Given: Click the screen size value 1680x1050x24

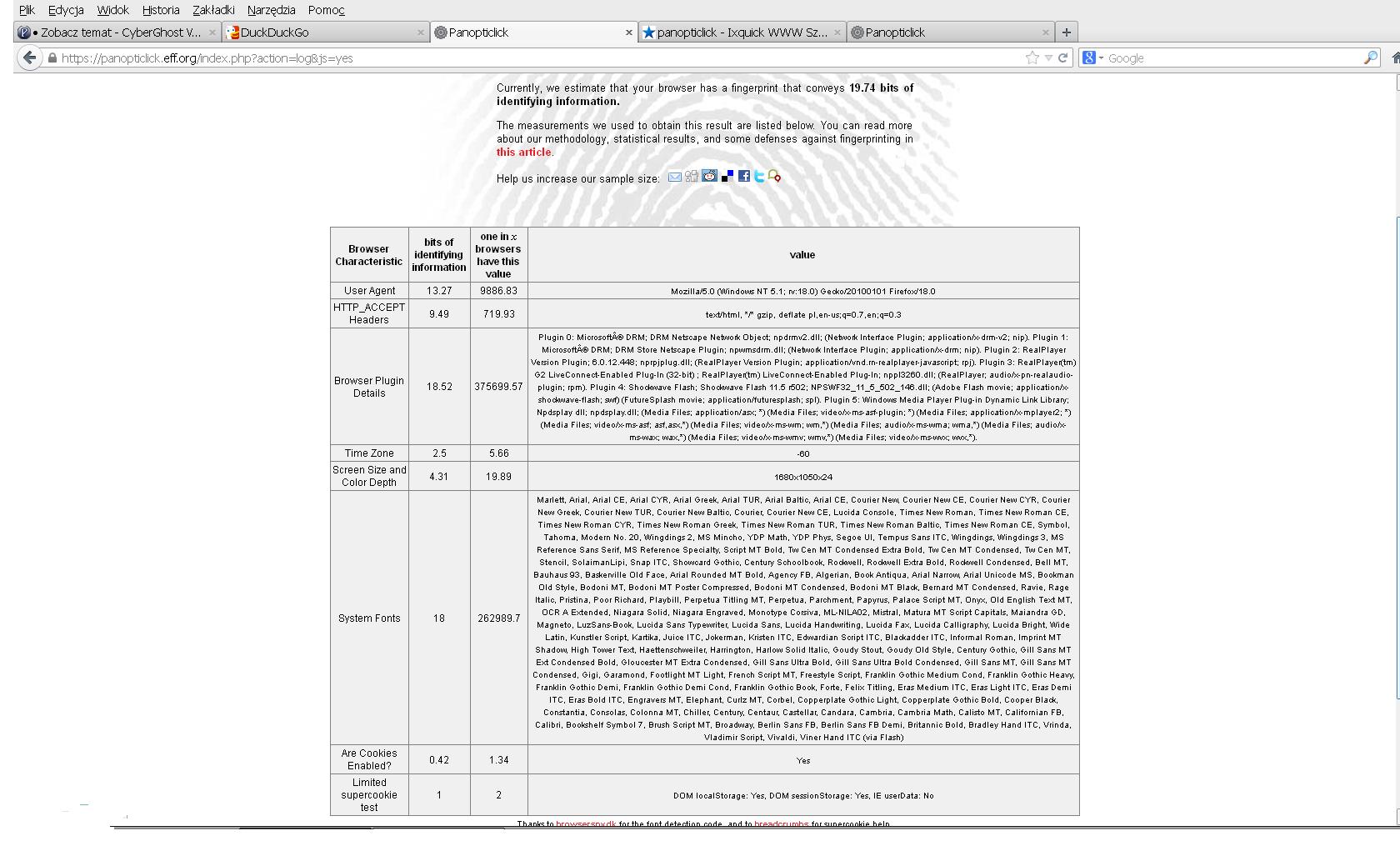Looking at the screenshot, I should (x=802, y=478).
